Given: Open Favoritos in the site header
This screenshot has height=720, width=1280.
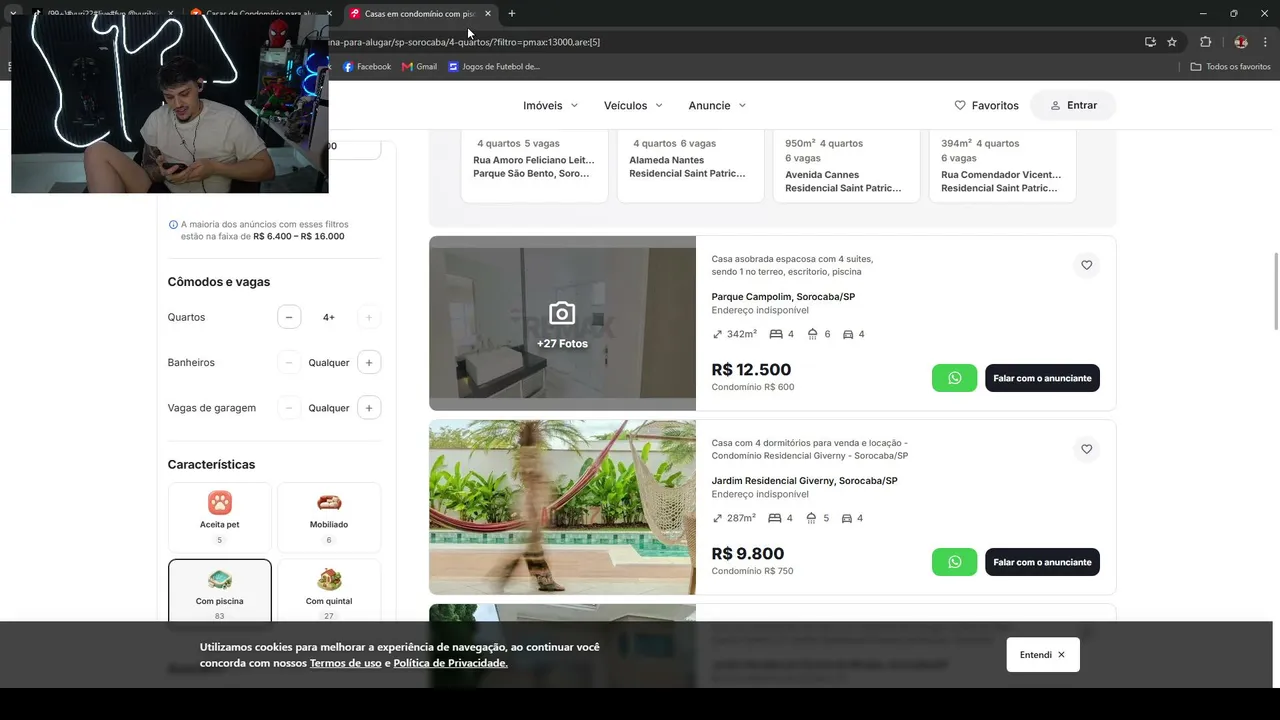Looking at the screenshot, I should click(986, 105).
